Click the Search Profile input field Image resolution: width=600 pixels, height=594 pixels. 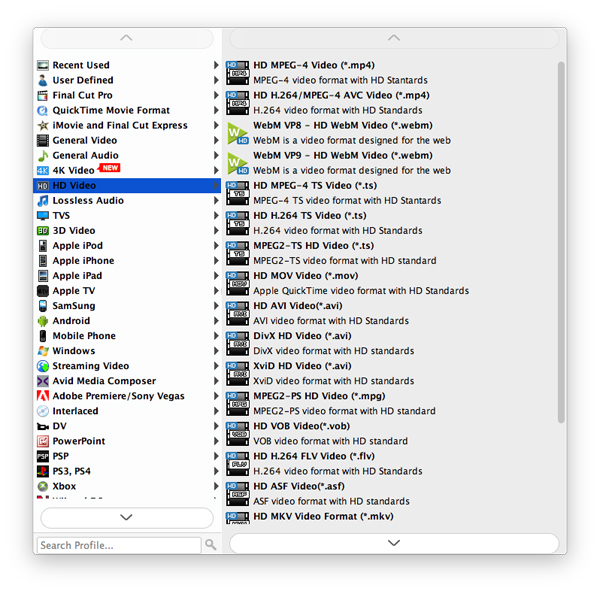(118, 545)
